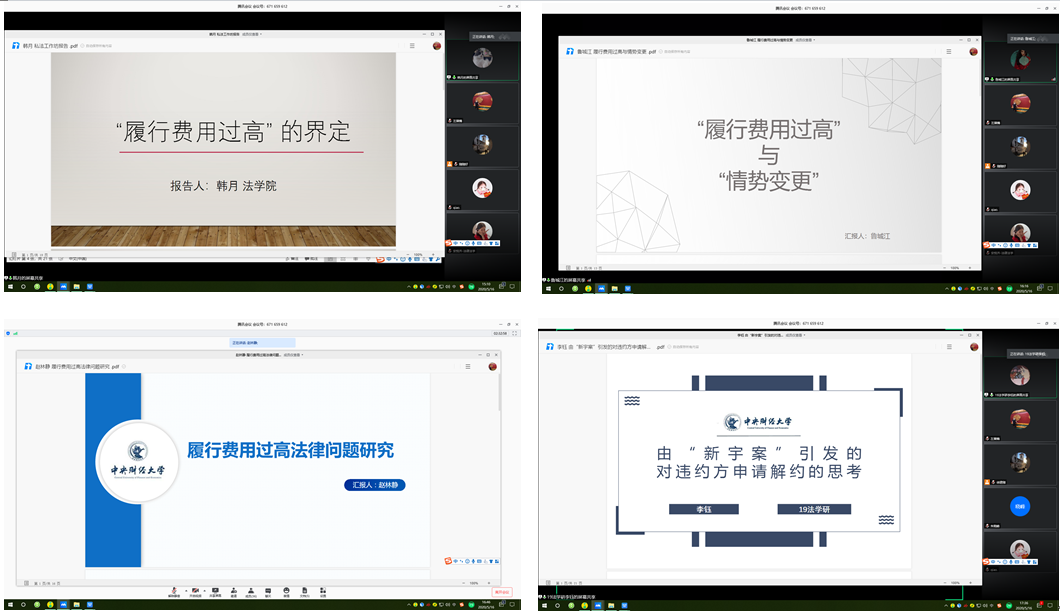Click the share screen icon in the bottom-left meeting toolbar

click(215, 591)
